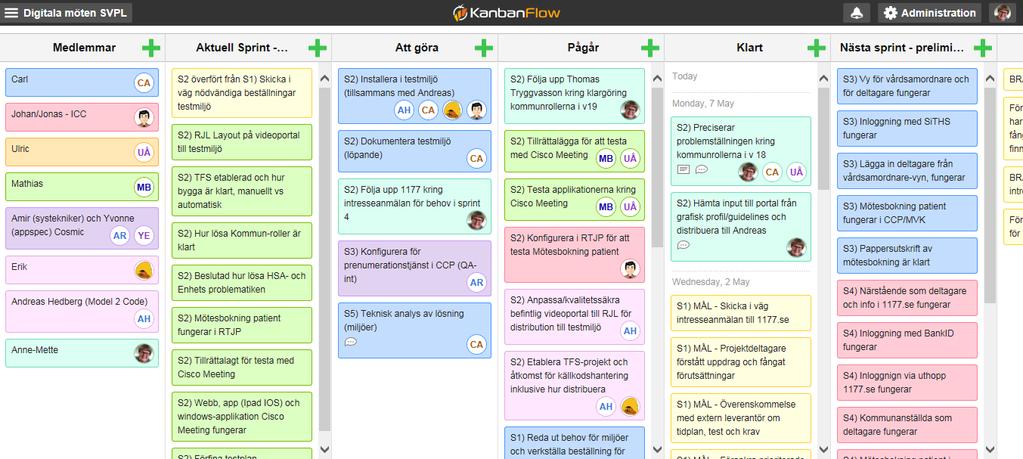1023x459 pixels.
Task: Click scroll down arrow in the Aktuell Sprint column
Action: [324, 450]
